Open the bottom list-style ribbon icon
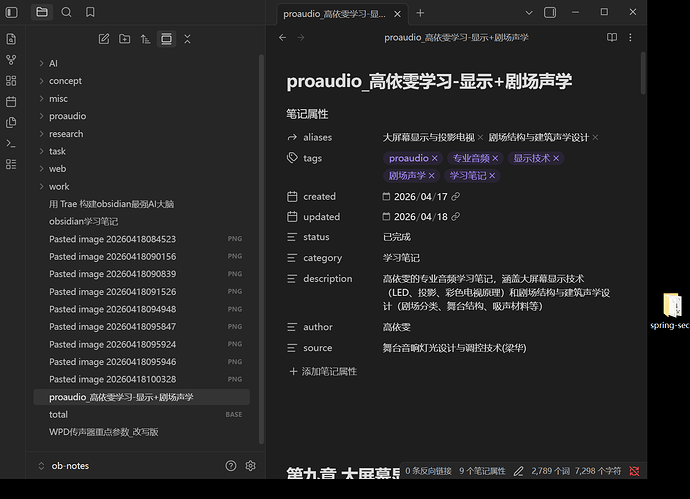Screen dimensions: 690x499 [x=11, y=164]
